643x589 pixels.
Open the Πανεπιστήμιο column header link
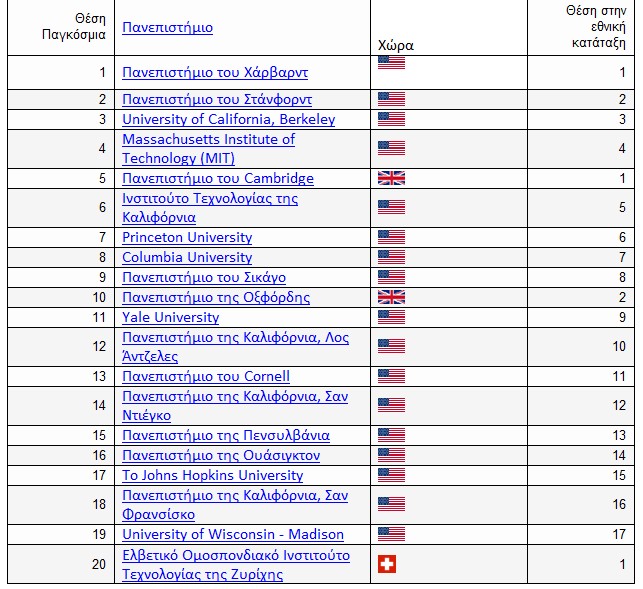coord(167,27)
